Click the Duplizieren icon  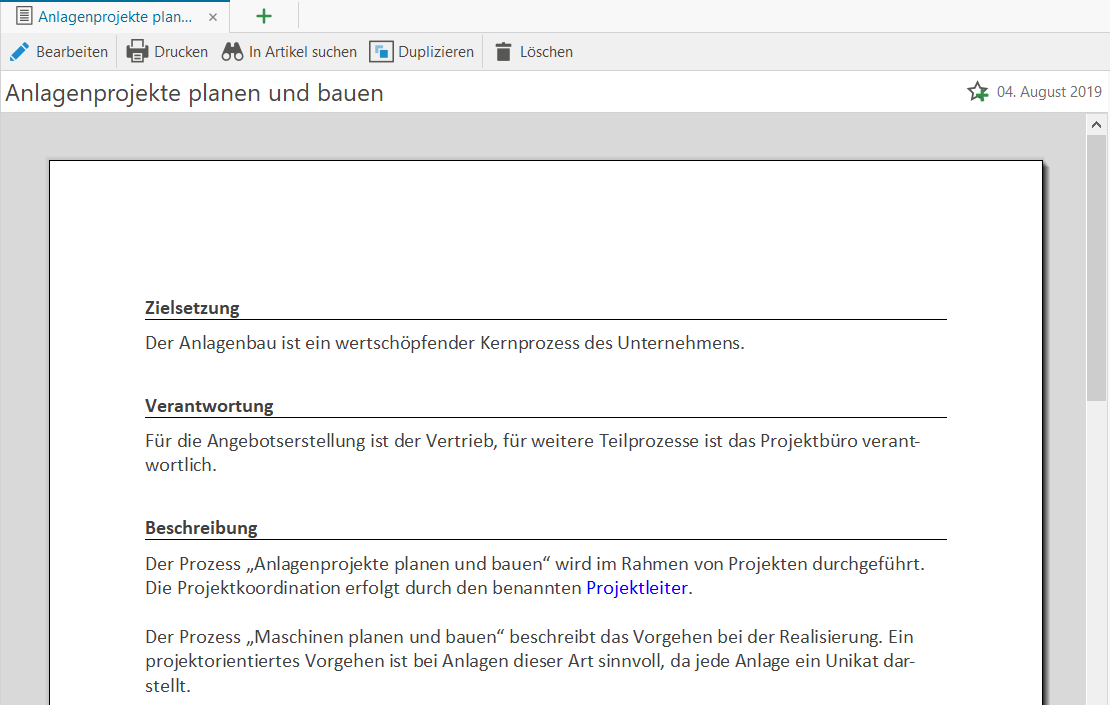point(381,52)
